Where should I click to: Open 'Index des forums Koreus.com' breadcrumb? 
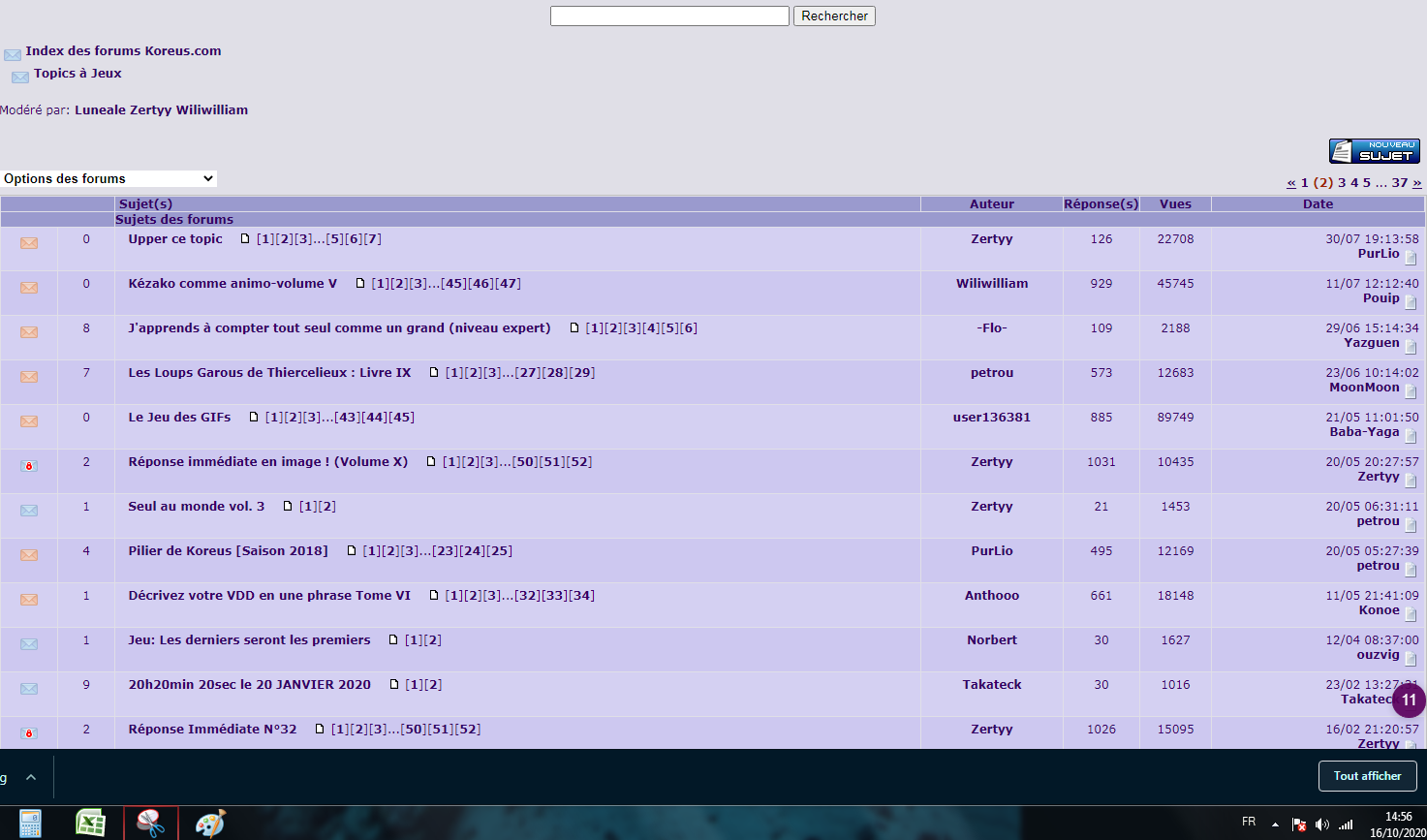[123, 51]
